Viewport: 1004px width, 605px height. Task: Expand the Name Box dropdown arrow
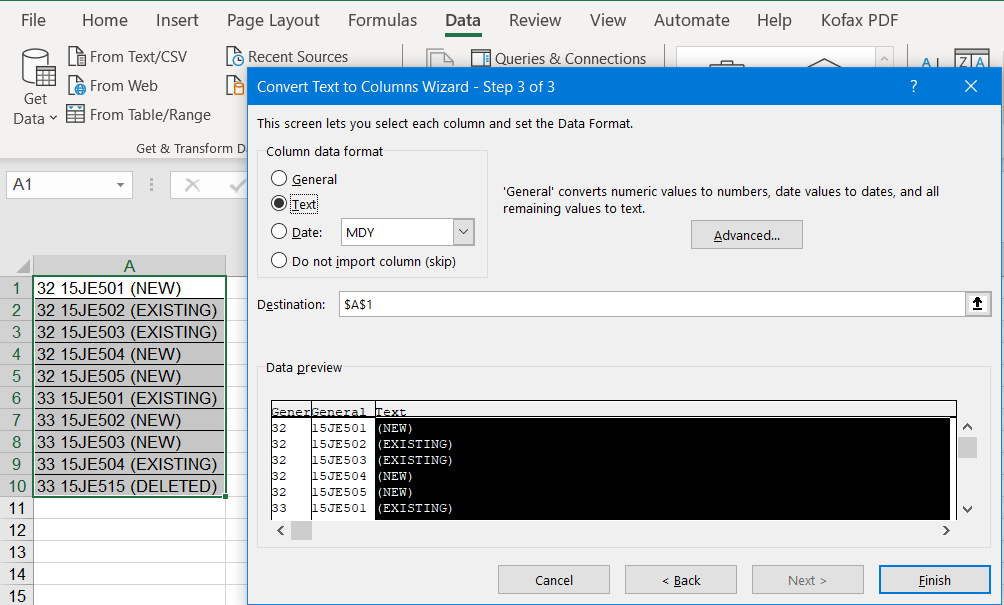[x=120, y=185]
